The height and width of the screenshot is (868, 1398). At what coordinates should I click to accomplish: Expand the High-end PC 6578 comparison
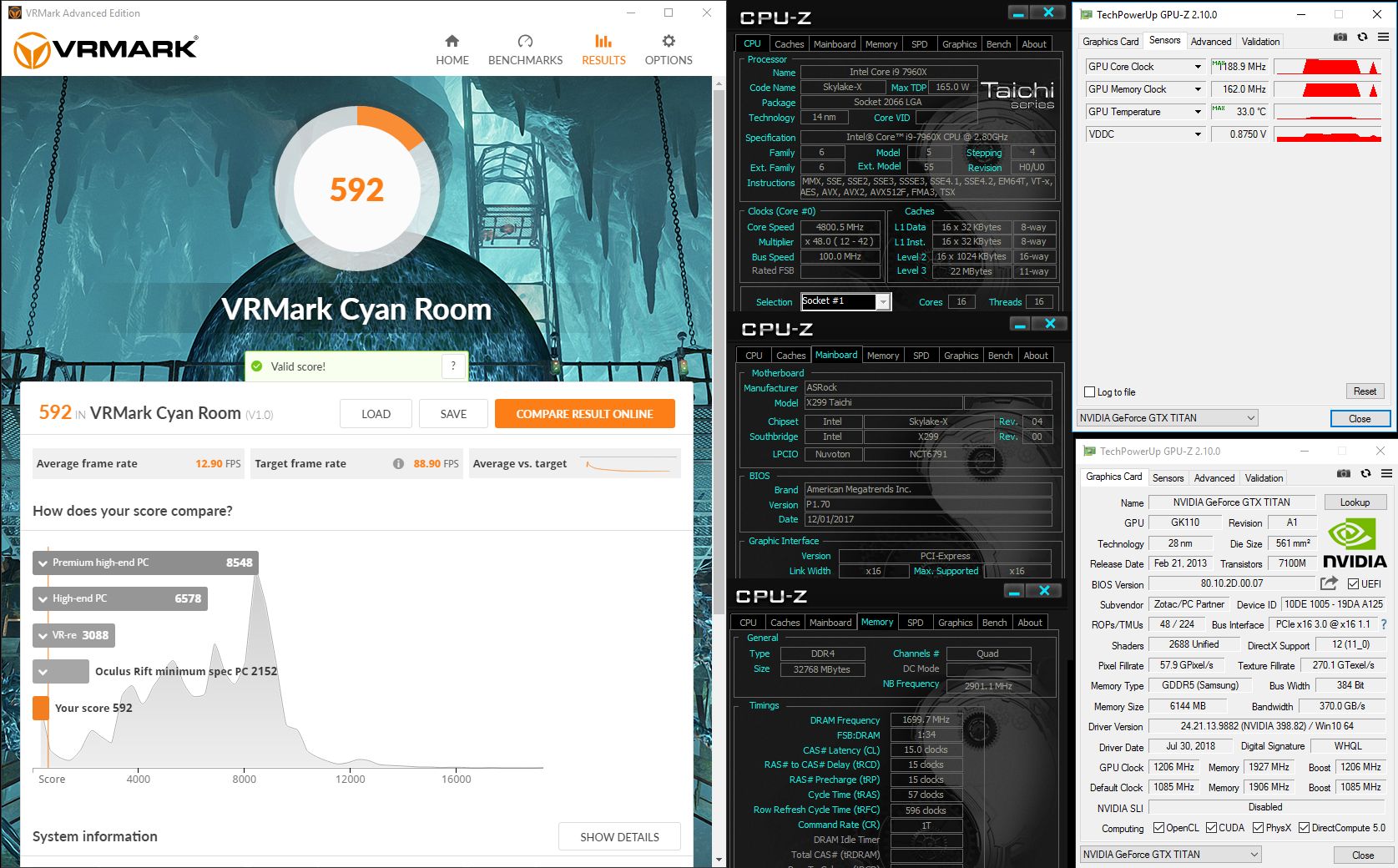(120, 598)
